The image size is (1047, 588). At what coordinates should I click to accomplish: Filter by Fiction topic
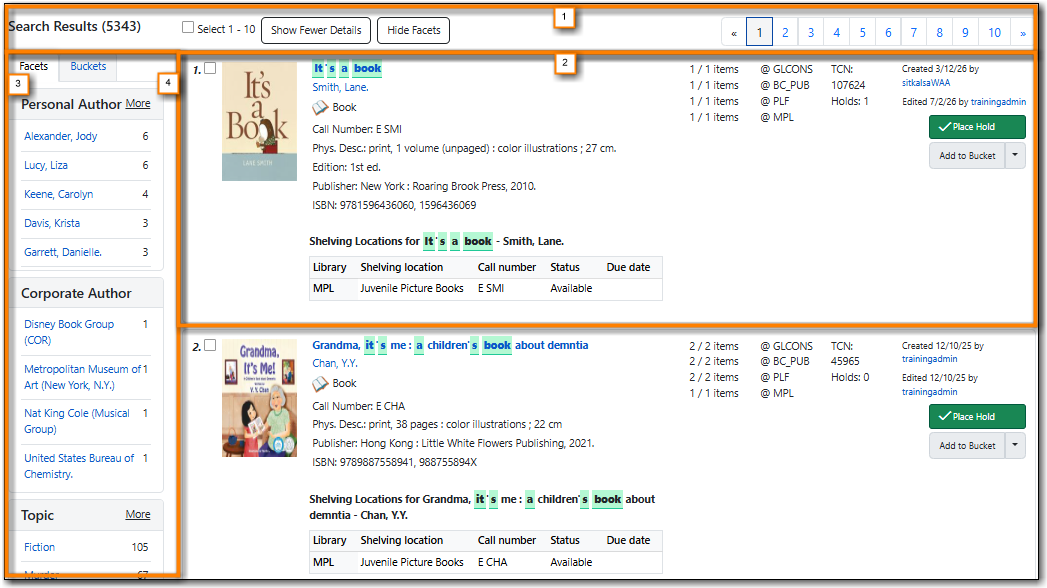click(39, 547)
